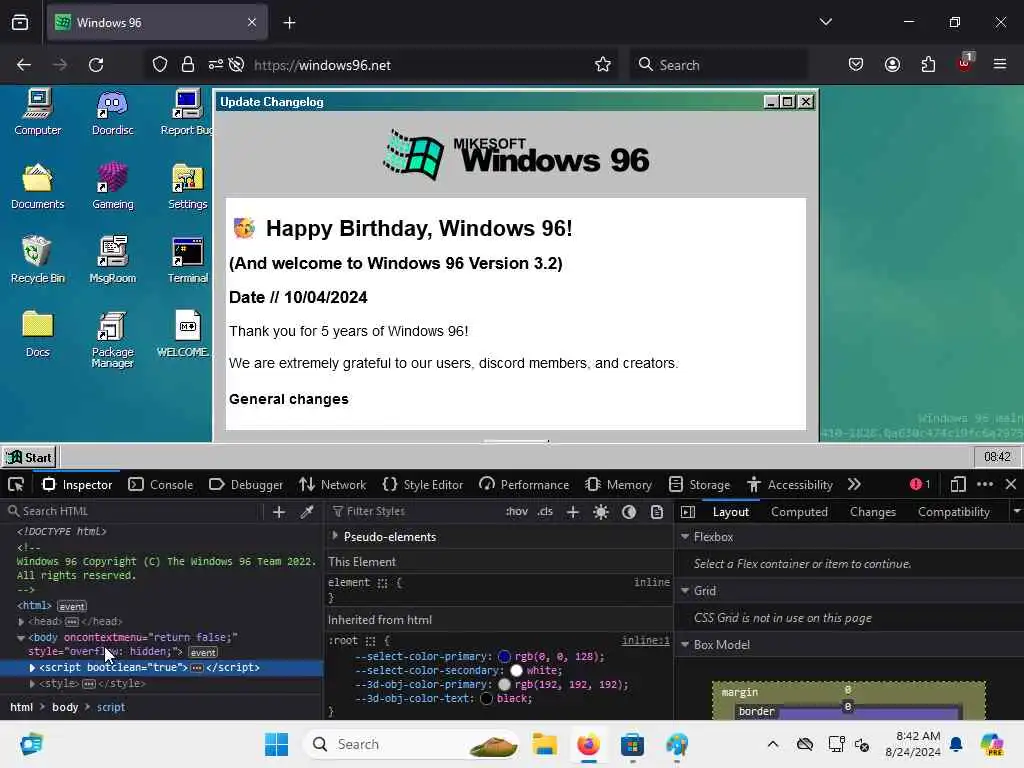1024x768 pixels.
Task: Open the Package Manager icon
Action: pos(112,339)
